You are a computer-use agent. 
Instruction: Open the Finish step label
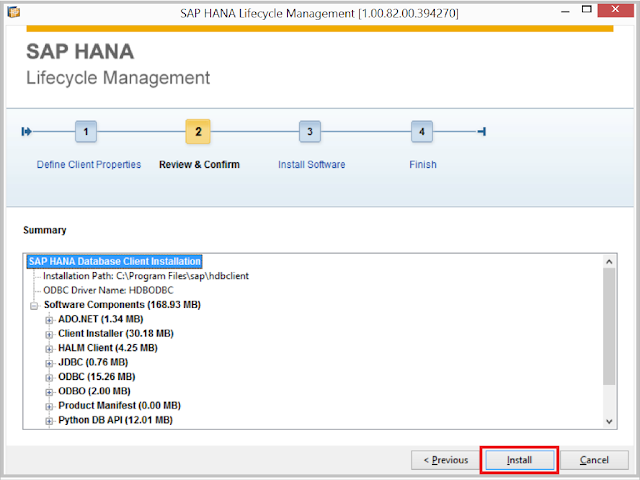pos(423,164)
